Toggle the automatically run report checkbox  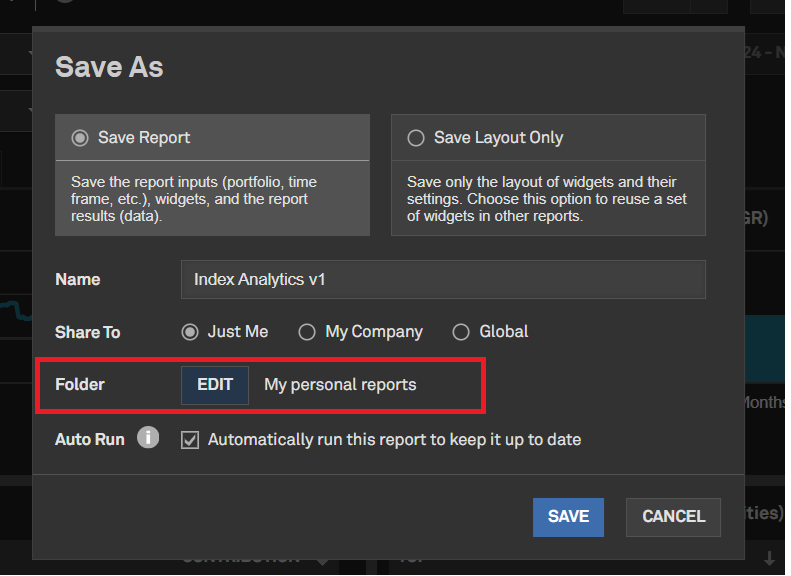click(190, 439)
